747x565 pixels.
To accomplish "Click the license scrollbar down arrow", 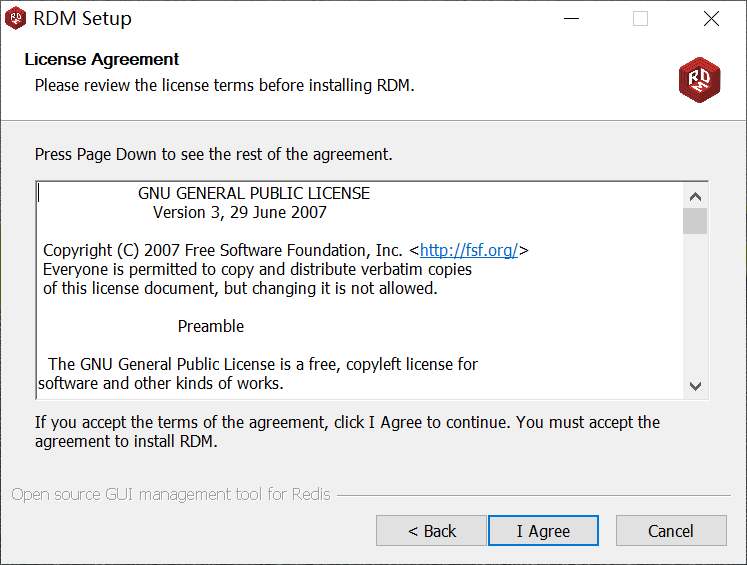I will coord(695,386).
